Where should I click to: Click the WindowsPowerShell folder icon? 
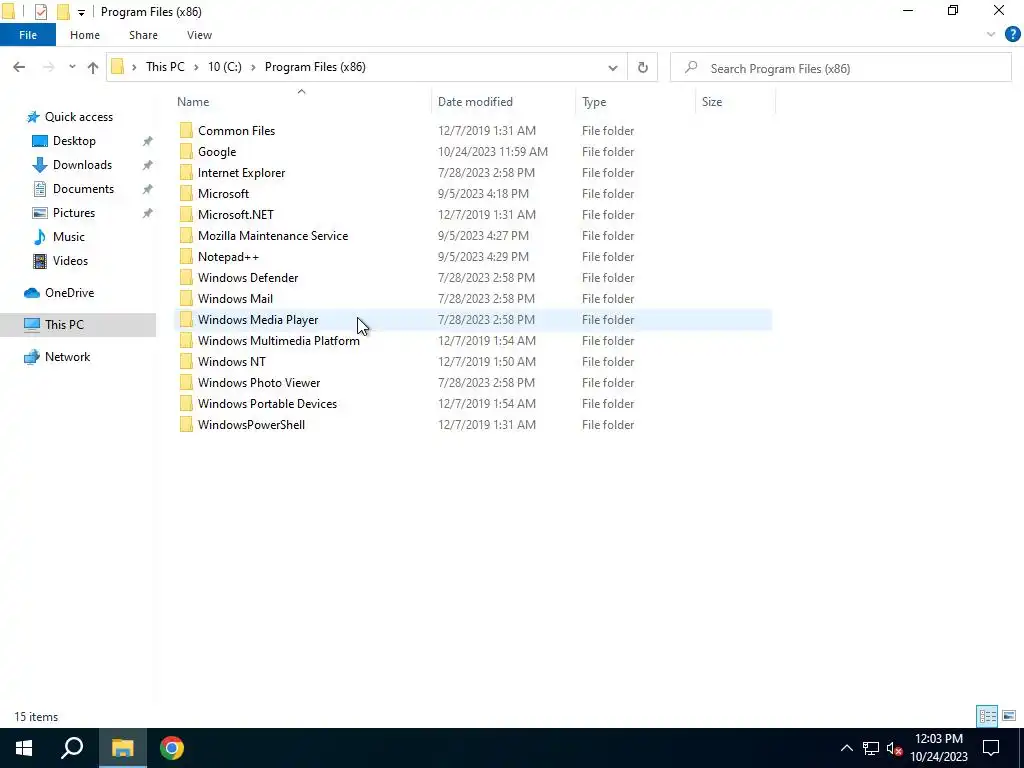(186, 424)
